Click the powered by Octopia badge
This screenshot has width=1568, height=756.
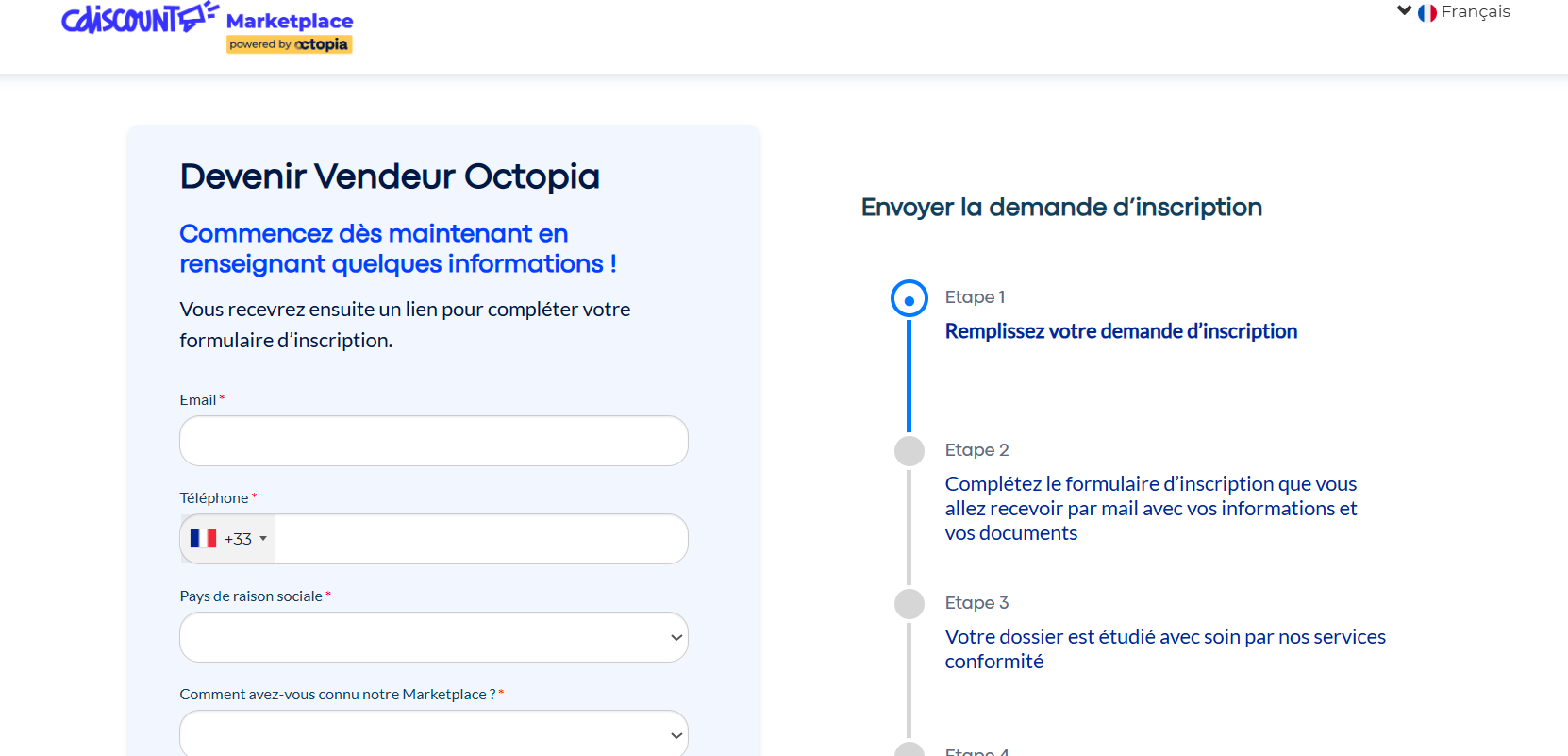tap(289, 44)
